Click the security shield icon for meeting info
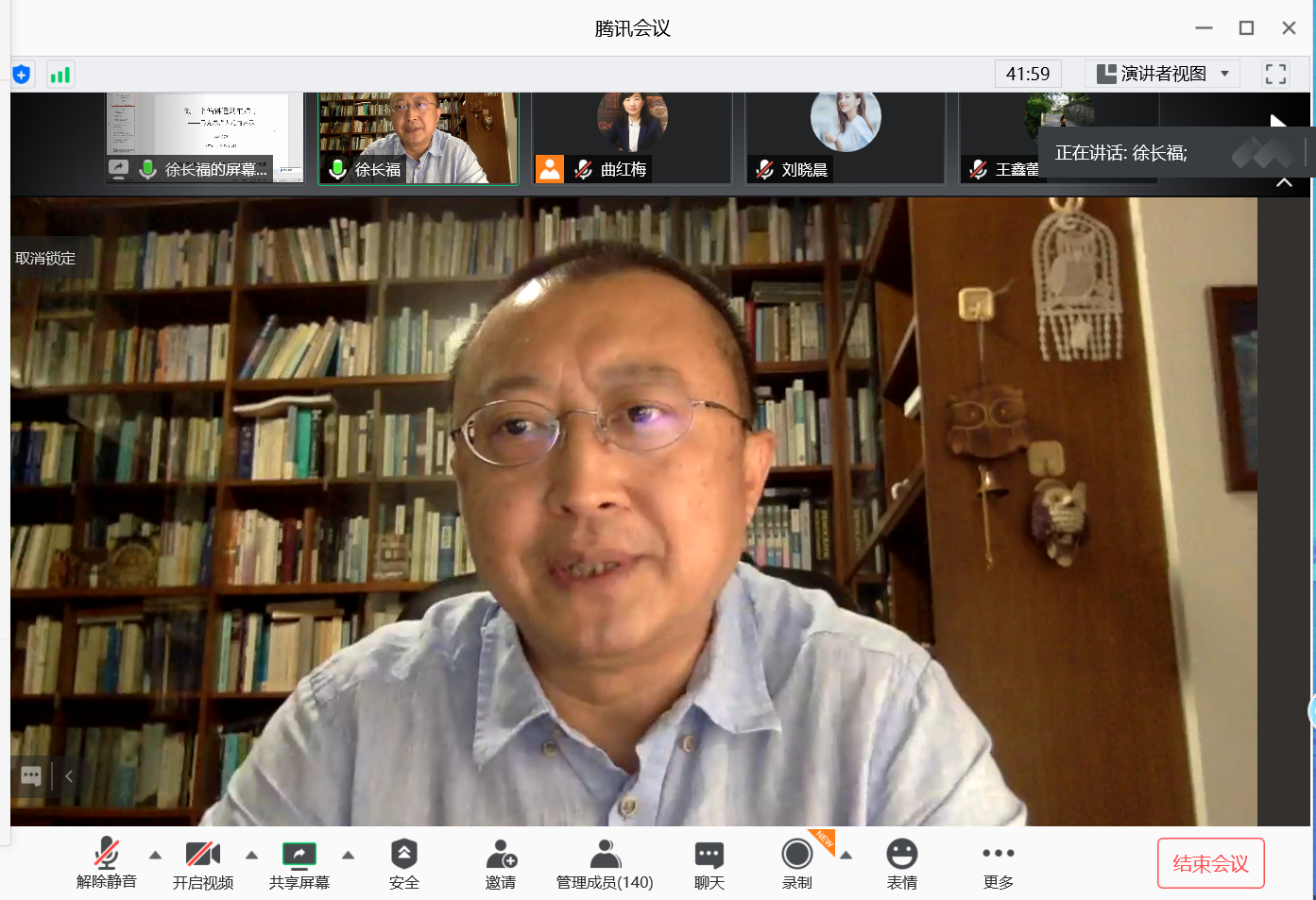The image size is (1316, 900). pos(22,75)
